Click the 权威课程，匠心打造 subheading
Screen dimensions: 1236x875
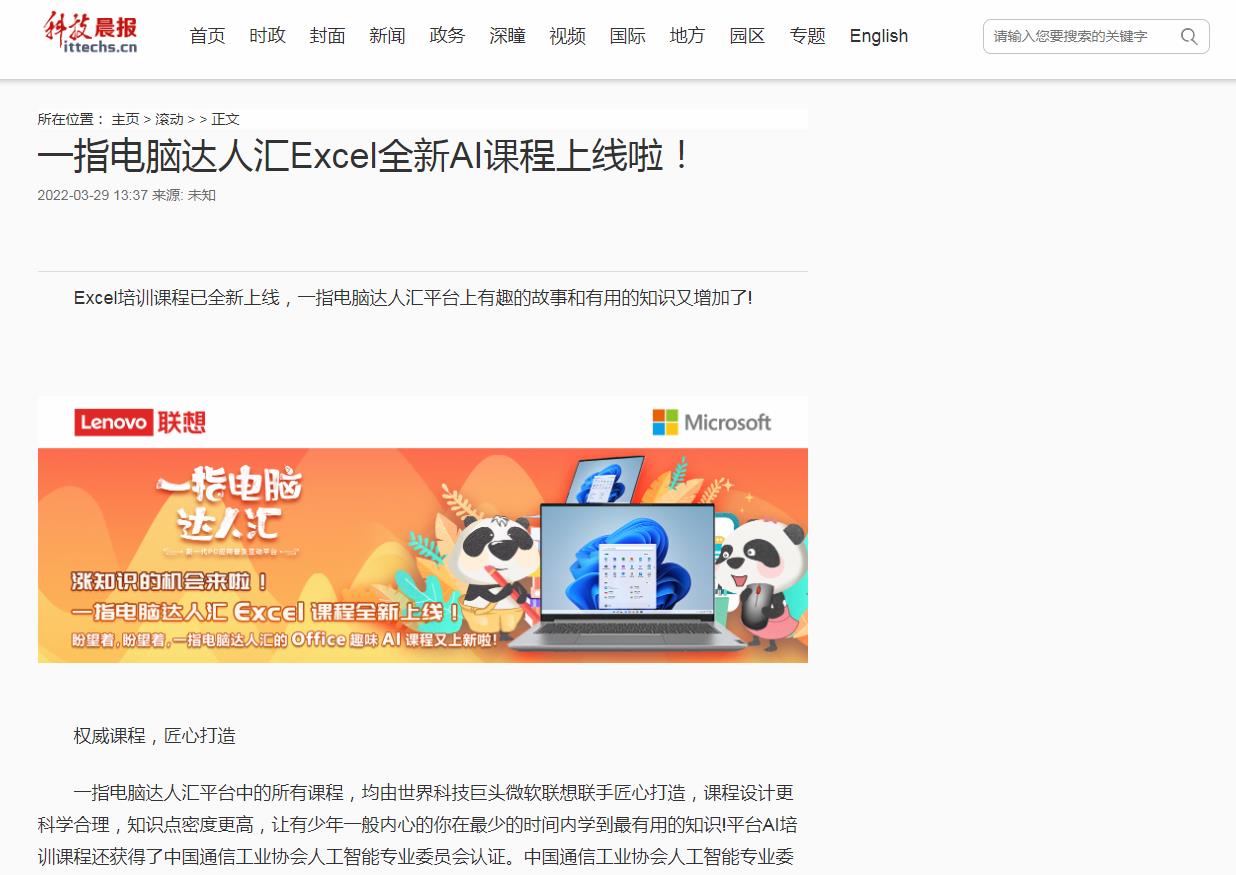[155, 736]
